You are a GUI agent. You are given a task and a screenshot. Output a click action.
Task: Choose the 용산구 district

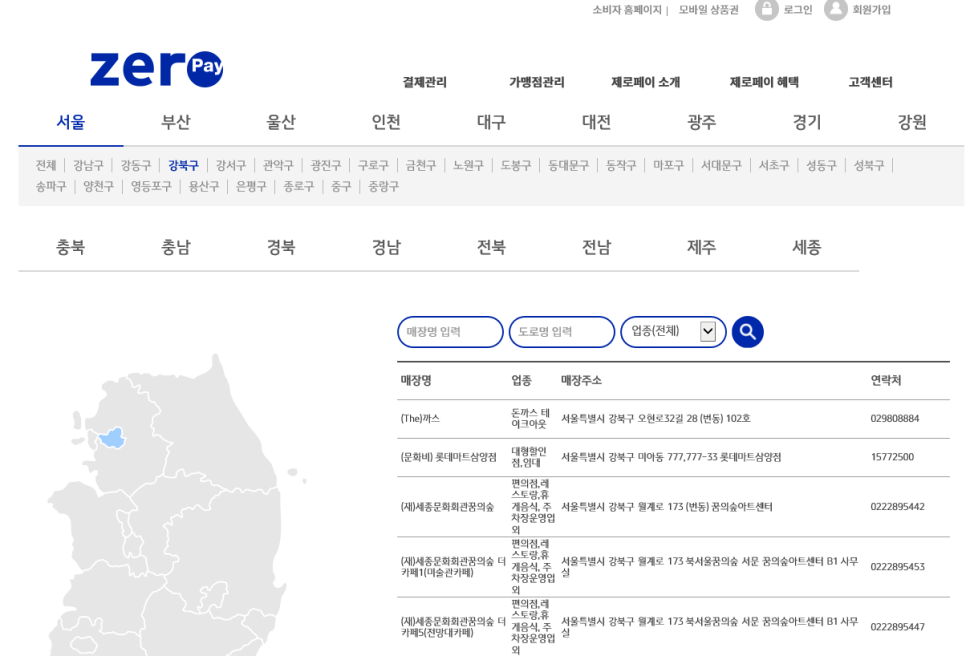coord(203,186)
